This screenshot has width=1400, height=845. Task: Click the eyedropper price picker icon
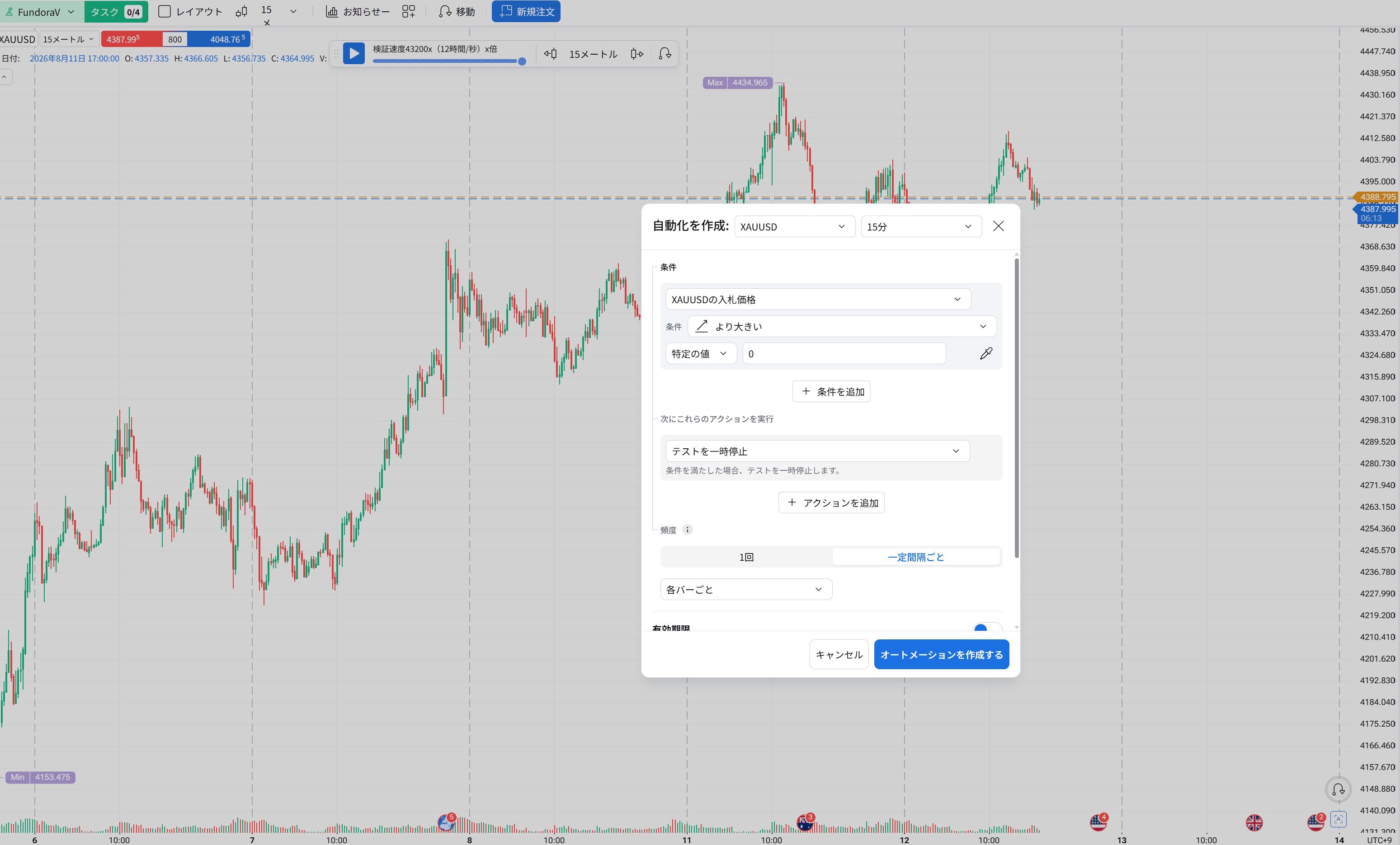click(986, 353)
